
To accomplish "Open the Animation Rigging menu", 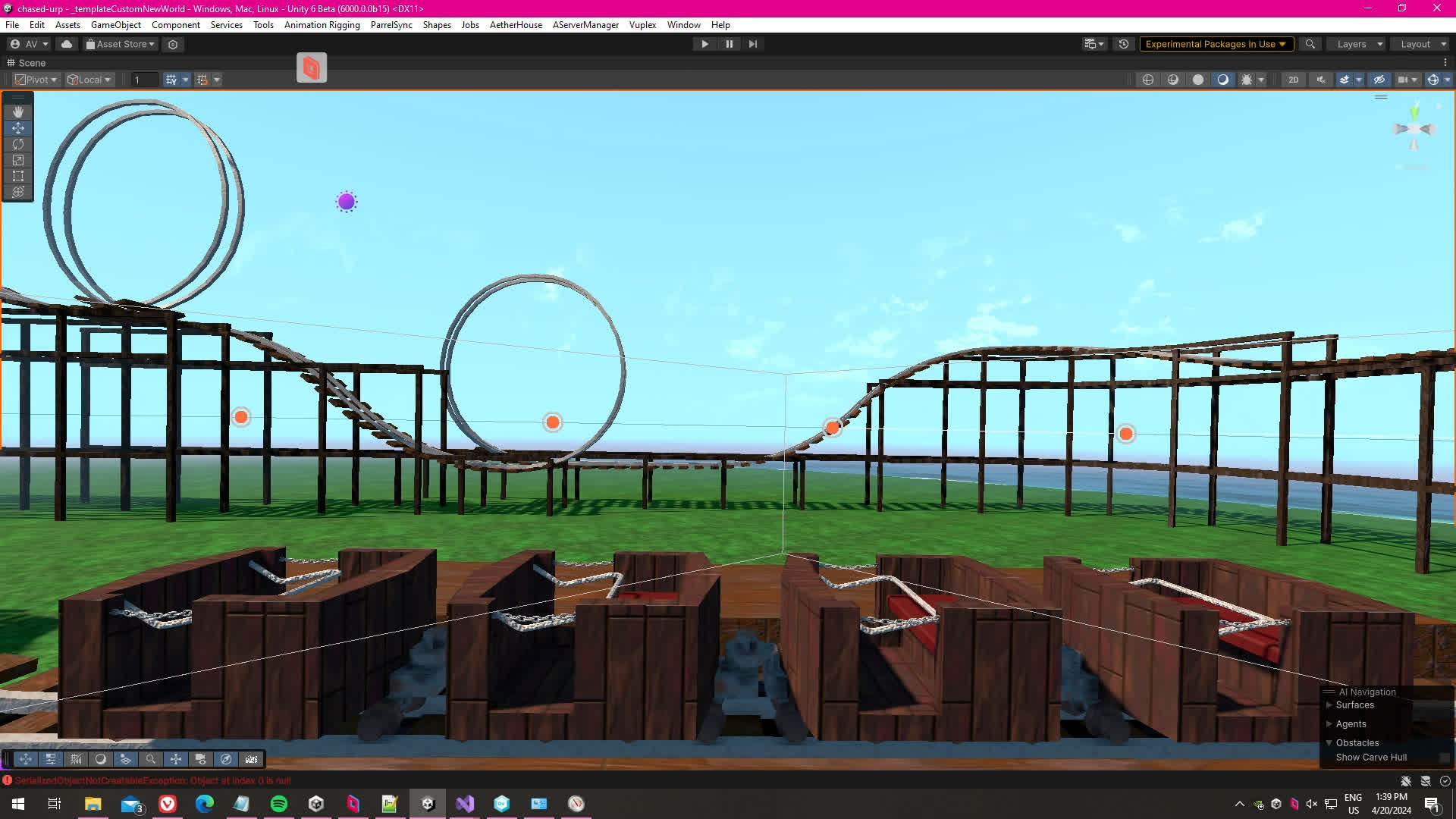I will pos(322,25).
